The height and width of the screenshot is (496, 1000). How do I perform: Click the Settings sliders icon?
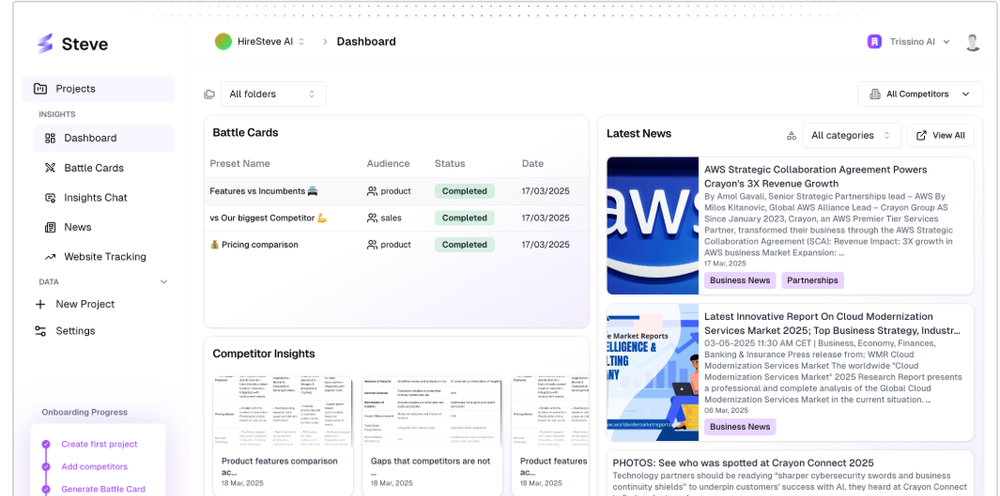tap(40, 331)
